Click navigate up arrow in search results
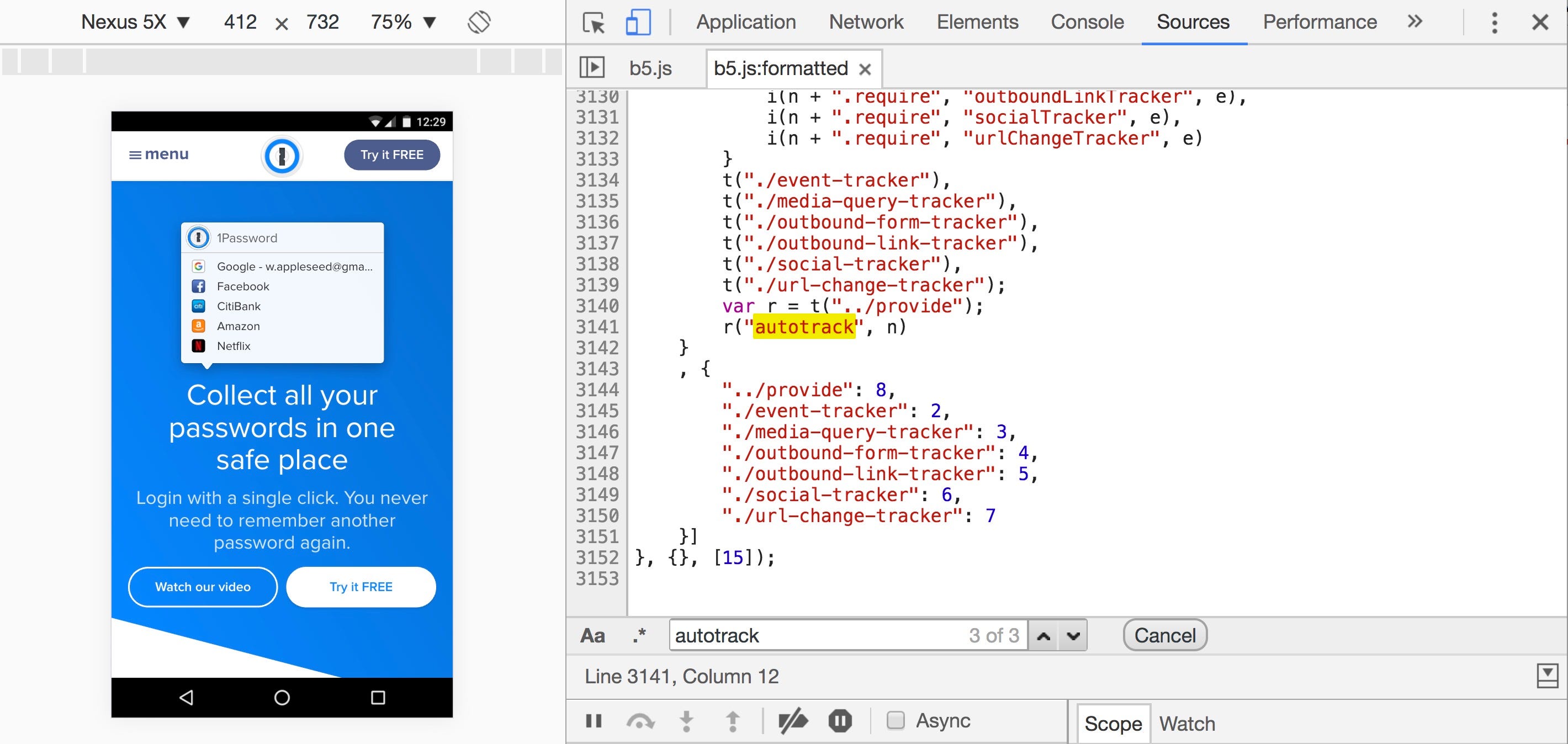This screenshot has height=744, width=1568. (1044, 634)
